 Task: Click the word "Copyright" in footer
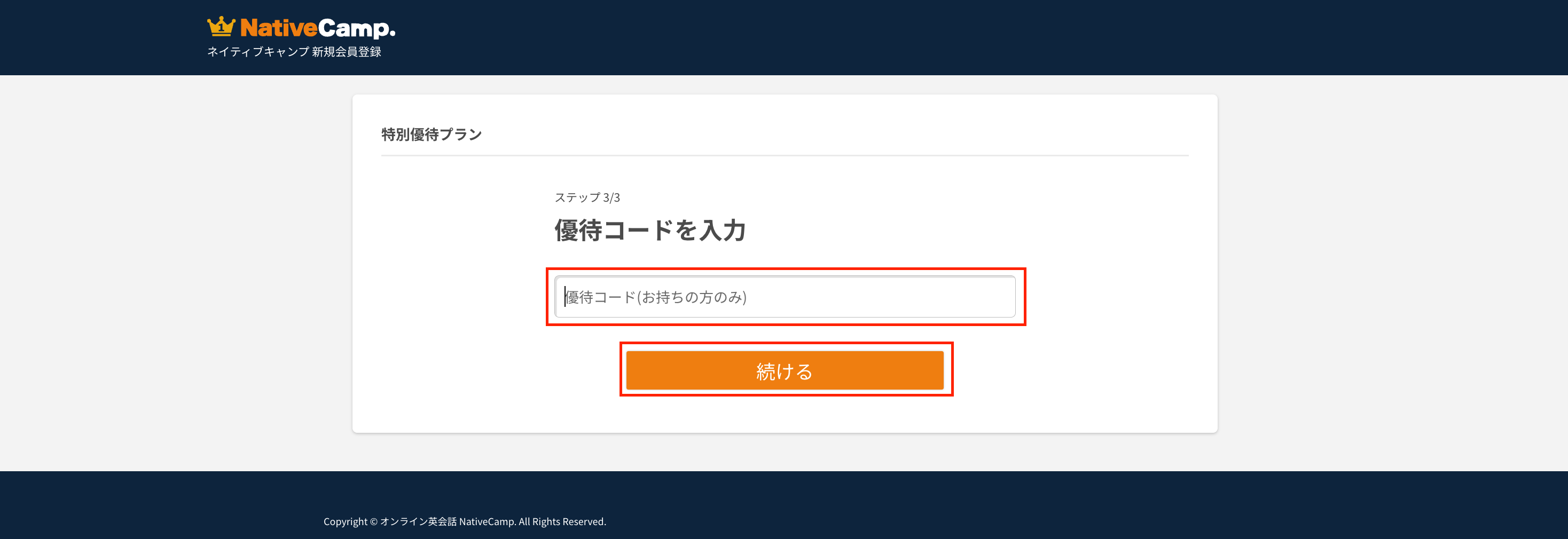tap(345, 521)
